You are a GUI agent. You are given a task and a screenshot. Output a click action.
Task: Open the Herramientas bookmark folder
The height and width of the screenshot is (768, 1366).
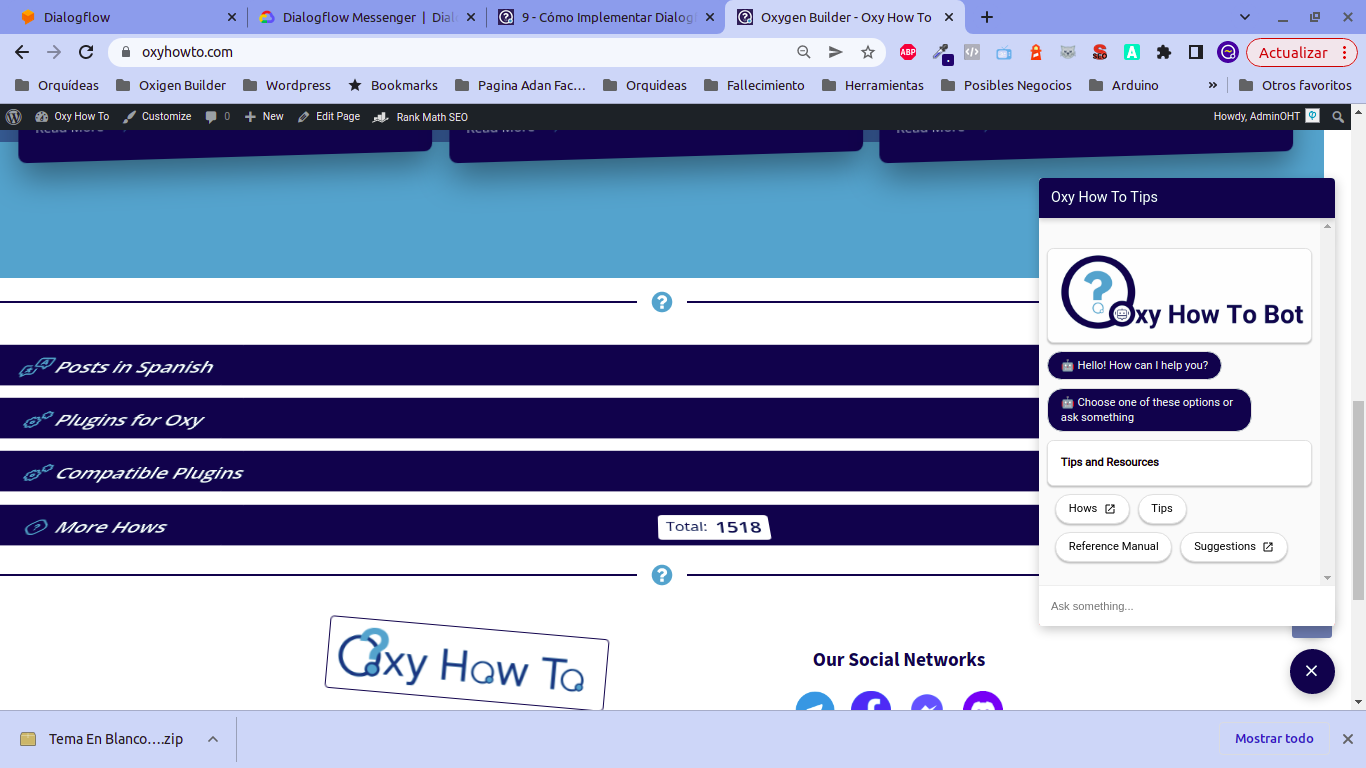[x=873, y=85]
